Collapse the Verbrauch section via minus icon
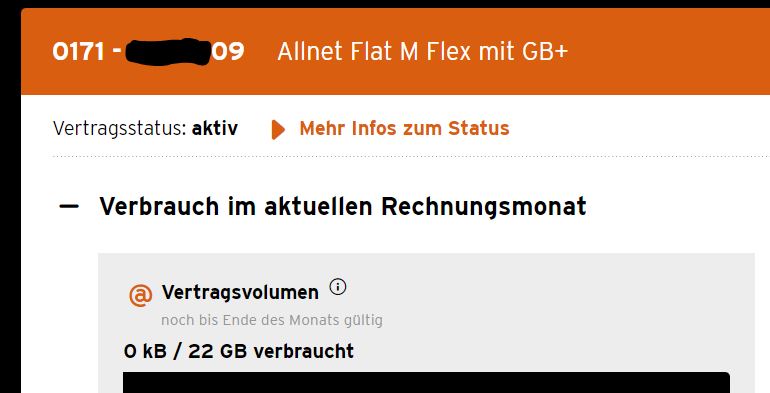The image size is (770, 393). pos(69,206)
